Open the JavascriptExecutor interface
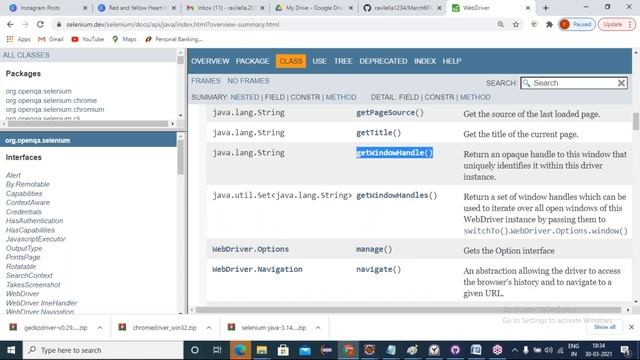Image resolution: width=640 pixels, height=360 pixels. pyautogui.click(x=36, y=239)
